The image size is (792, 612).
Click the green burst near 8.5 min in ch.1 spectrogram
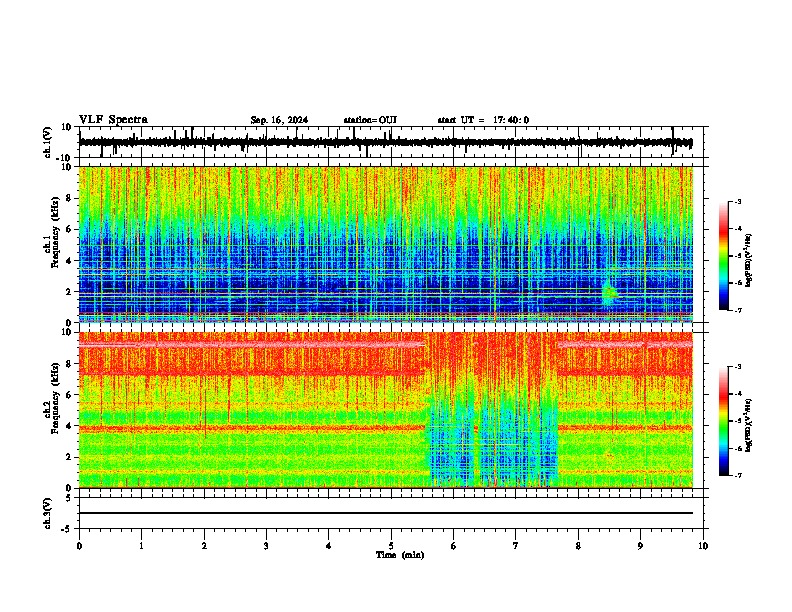pyautogui.click(x=610, y=294)
